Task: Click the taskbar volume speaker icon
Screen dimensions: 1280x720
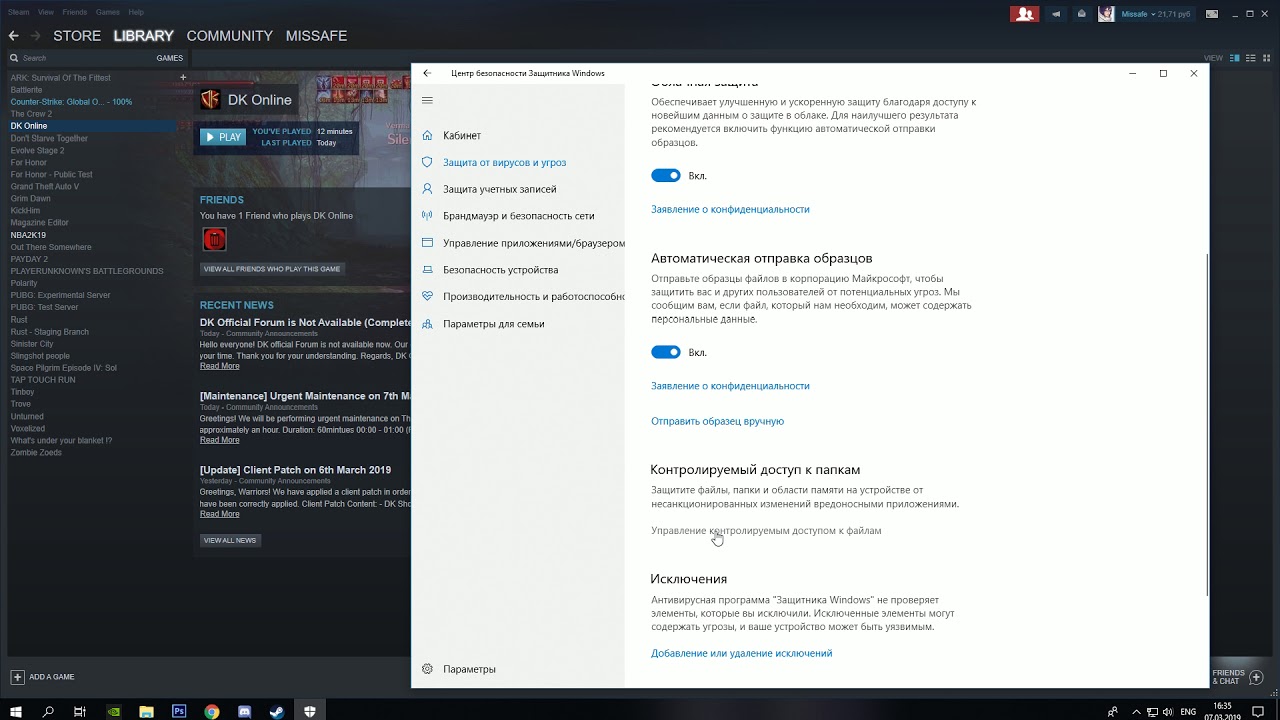Action: click(x=1168, y=712)
